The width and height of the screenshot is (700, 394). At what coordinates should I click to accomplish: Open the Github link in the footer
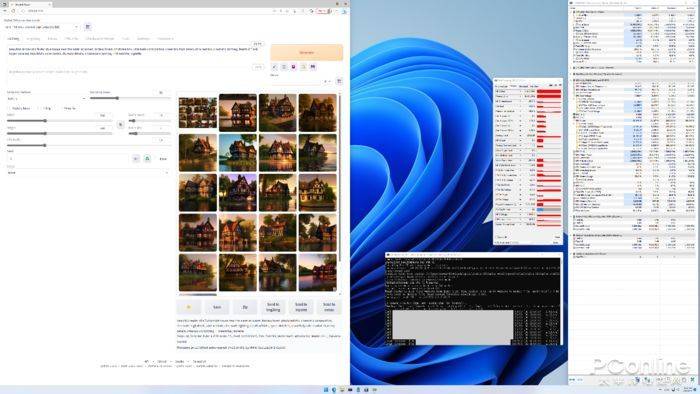(x=162, y=361)
